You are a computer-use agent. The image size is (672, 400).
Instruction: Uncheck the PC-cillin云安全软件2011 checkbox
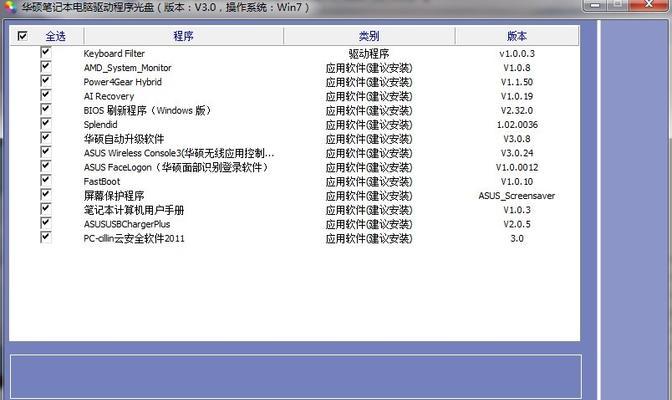(x=46, y=237)
